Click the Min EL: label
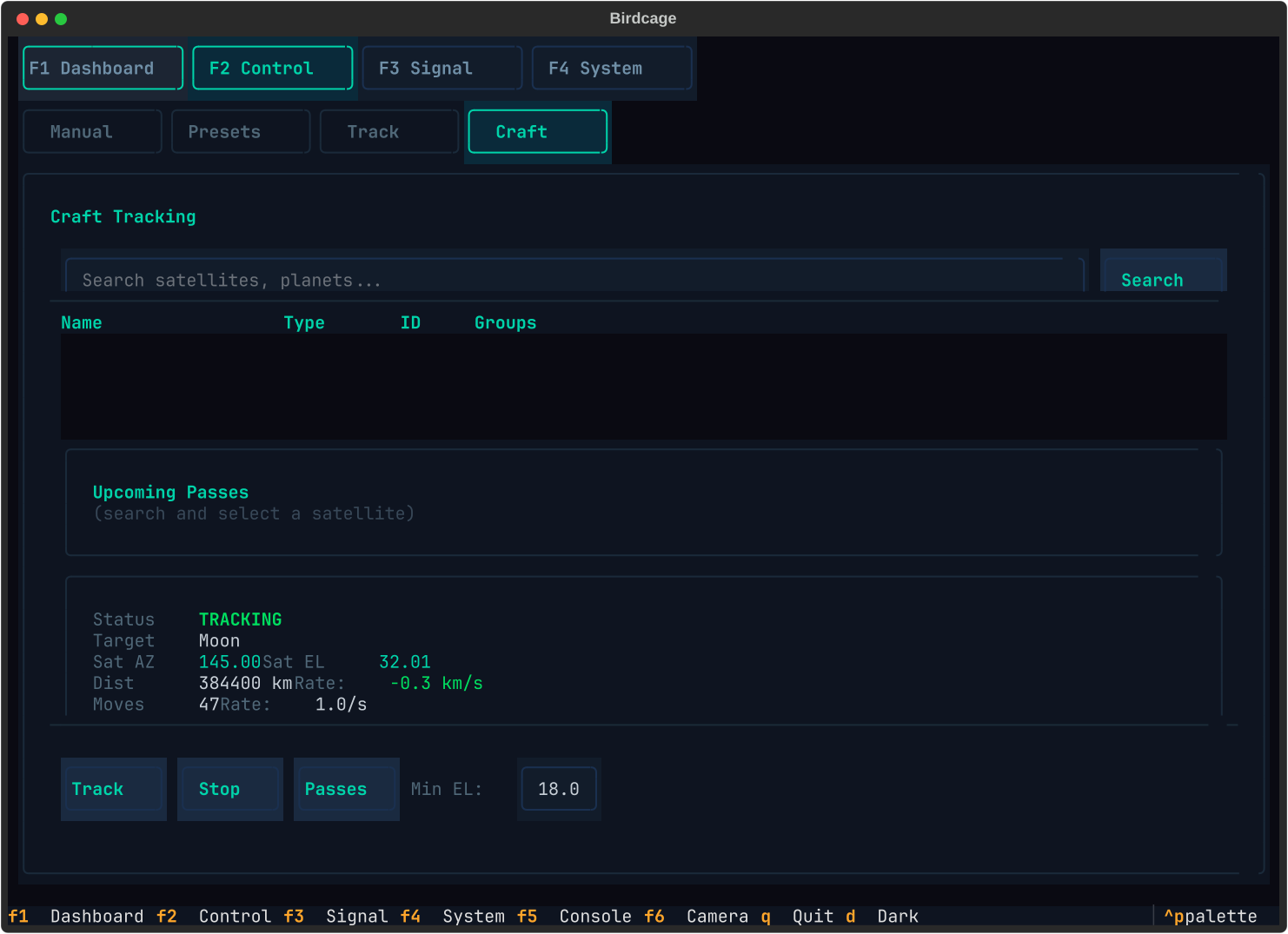The width and height of the screenshot is (1288, 934). pos(447,789)
